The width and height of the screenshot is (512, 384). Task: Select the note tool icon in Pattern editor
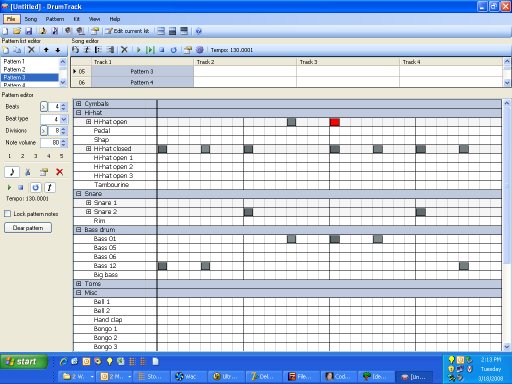pyautogui.click(x=12, y=172)
